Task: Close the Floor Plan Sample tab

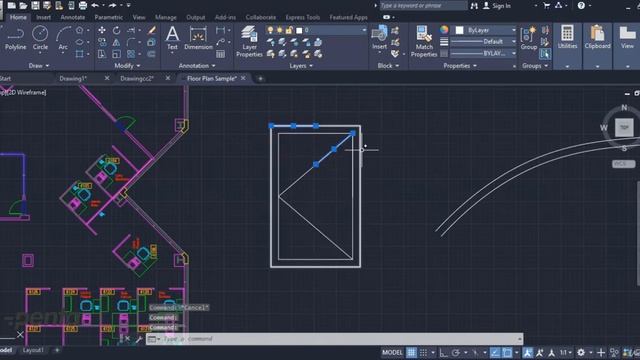Action: (x=243, y=78)
